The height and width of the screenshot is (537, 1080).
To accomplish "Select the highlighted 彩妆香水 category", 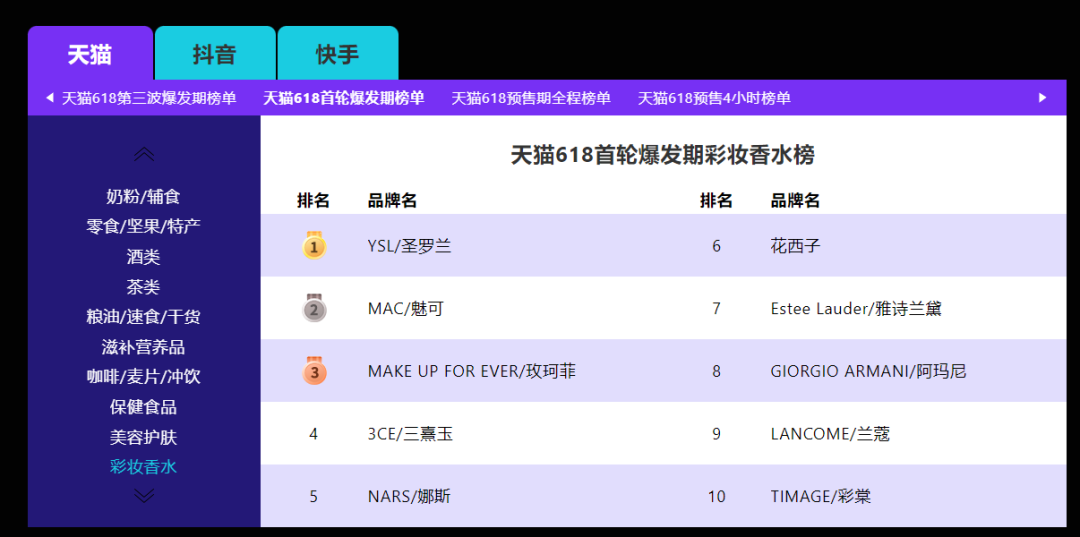I will click(x=143, y=467).
